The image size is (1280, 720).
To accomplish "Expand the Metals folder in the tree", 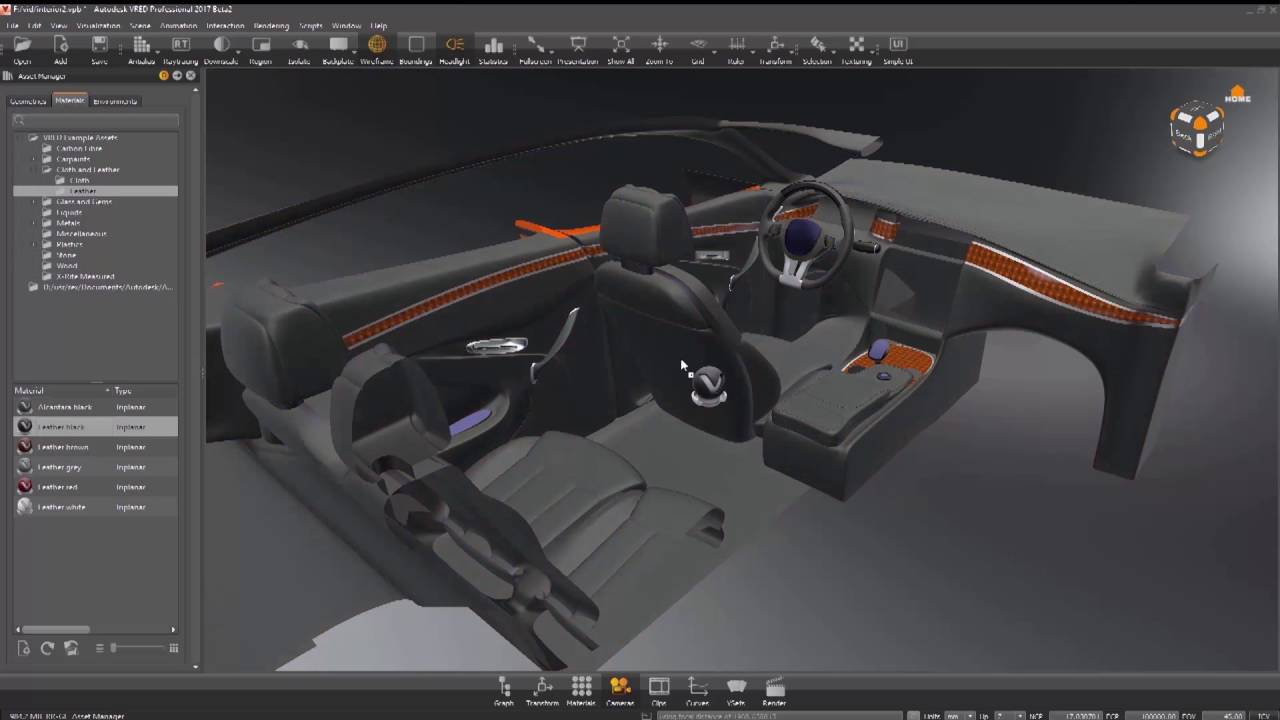I will 34,223.
